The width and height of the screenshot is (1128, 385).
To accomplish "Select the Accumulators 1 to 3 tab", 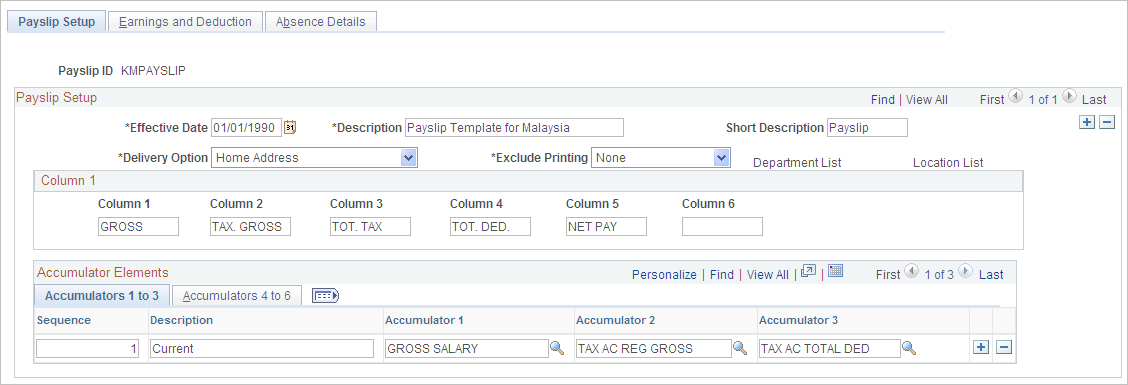I will tap(101, 295).
